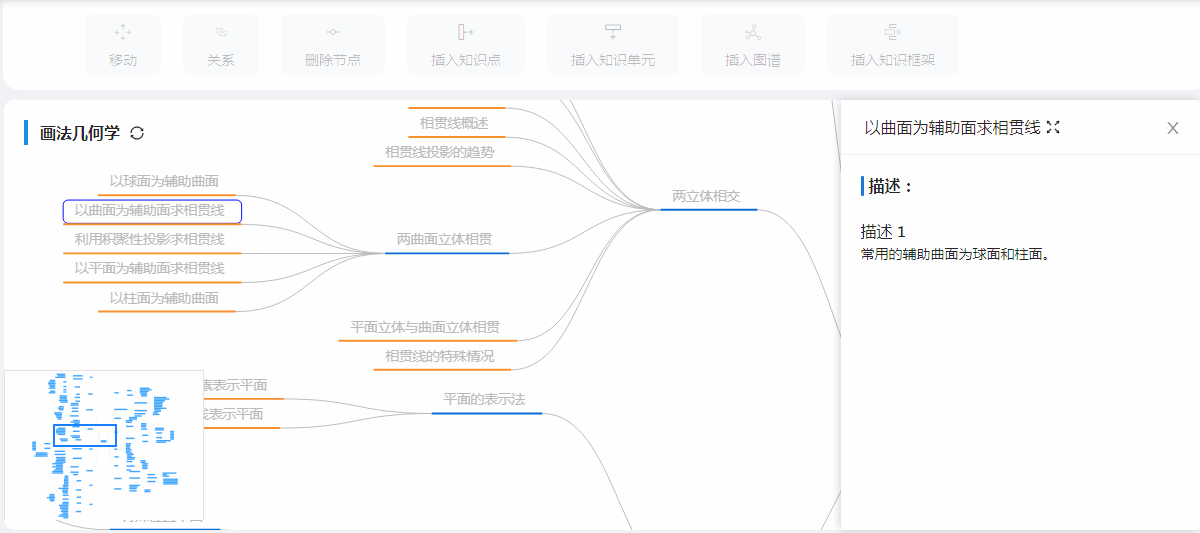The width and height of the screenshot is (1200, 533).
Task: Click the 利用积聚性投影求相贯线 node
Action: (x=150, y=240)
